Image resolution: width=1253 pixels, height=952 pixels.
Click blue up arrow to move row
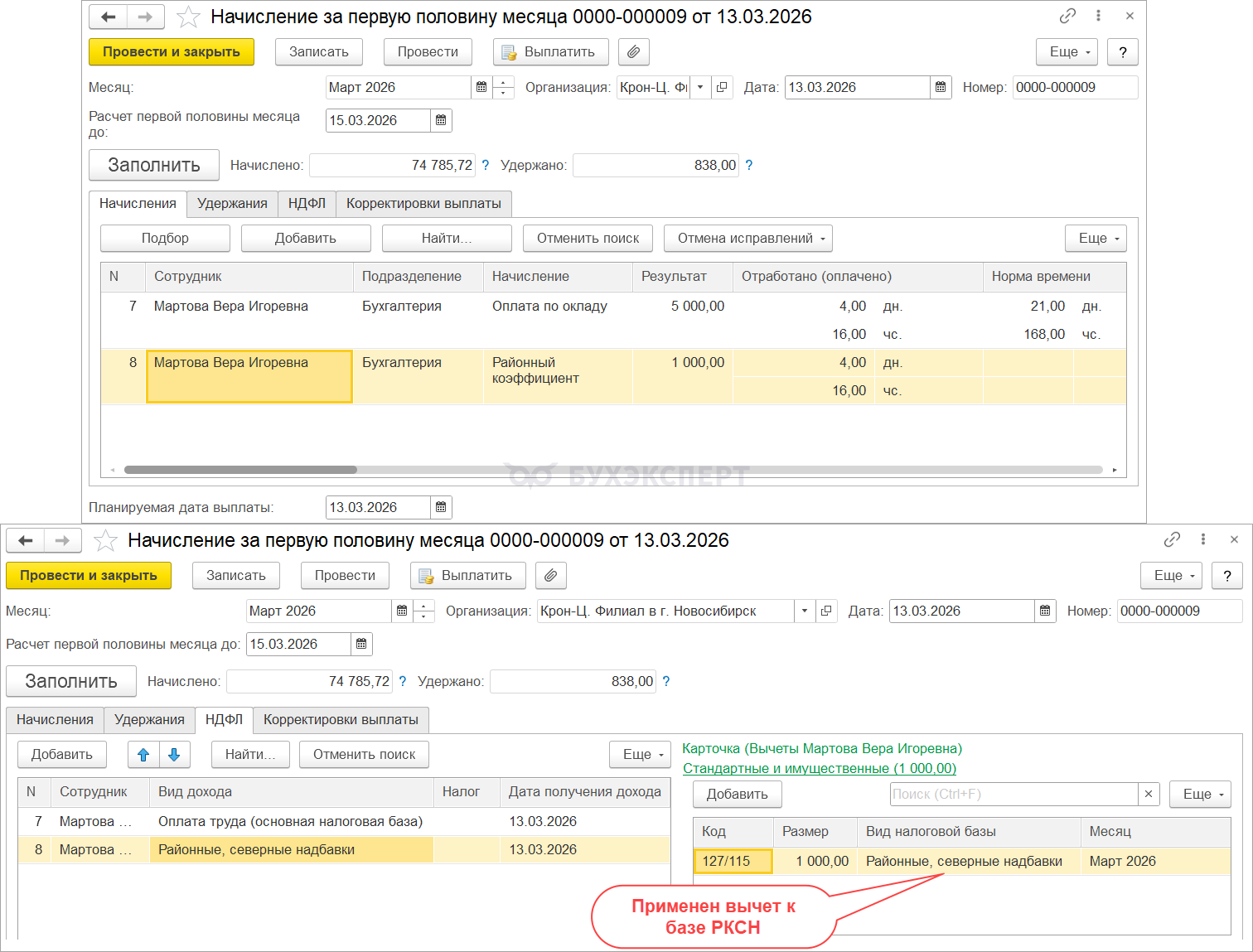(143, 755)
